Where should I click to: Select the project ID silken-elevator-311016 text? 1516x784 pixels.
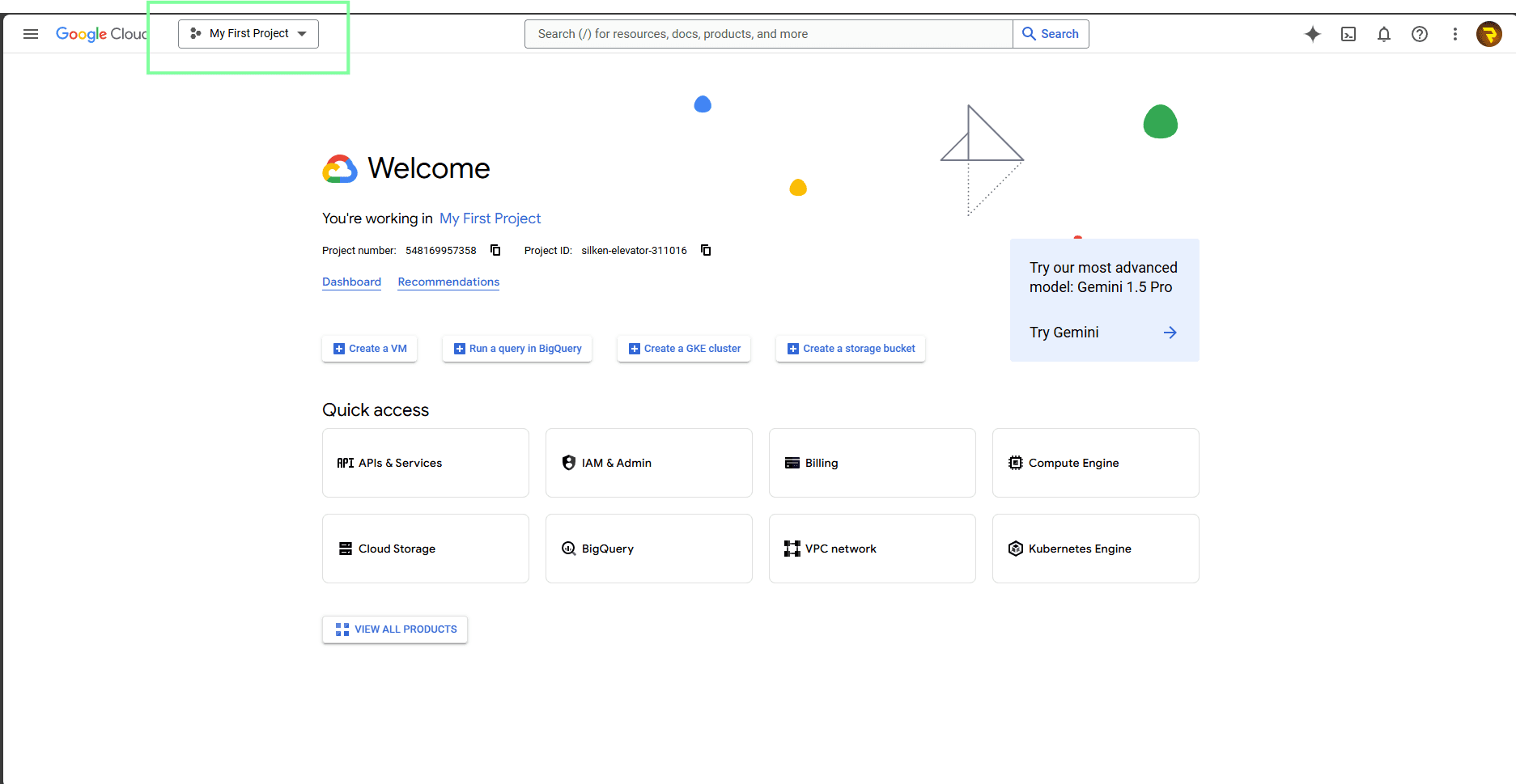tap(634, 251)
